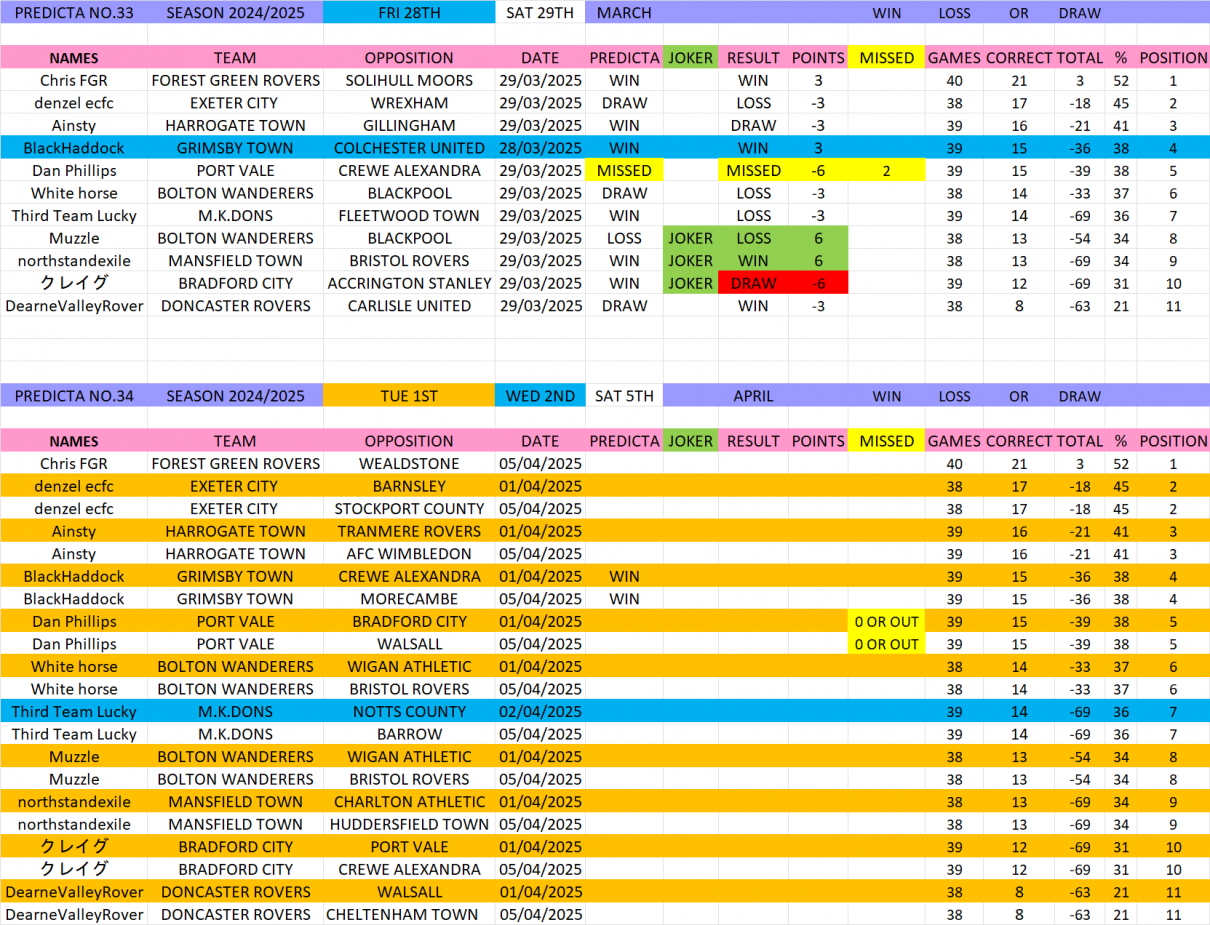Viewport: 1210px width, 925px height.
Task: Select the PORT VALE opposition cell for クレイグ
Action: (x=409, y=847)
